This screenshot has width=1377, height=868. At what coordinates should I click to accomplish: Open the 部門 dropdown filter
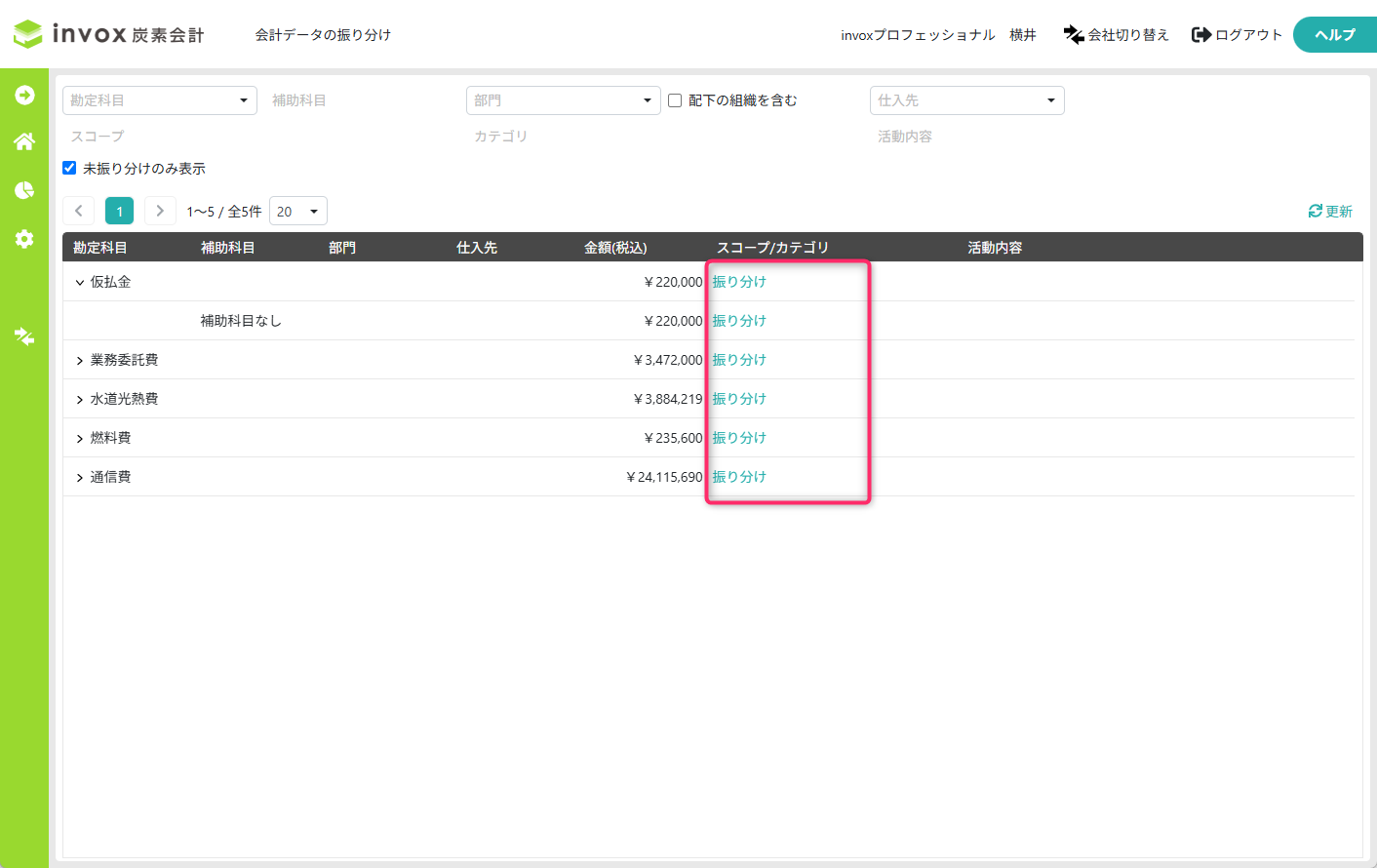[x=564, y=100]
